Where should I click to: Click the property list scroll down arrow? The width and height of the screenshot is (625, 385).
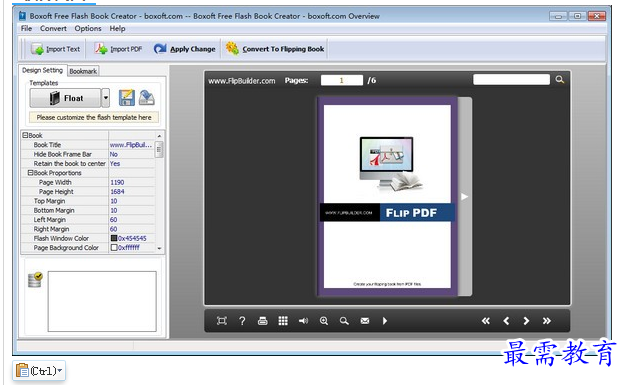[159, 248]
